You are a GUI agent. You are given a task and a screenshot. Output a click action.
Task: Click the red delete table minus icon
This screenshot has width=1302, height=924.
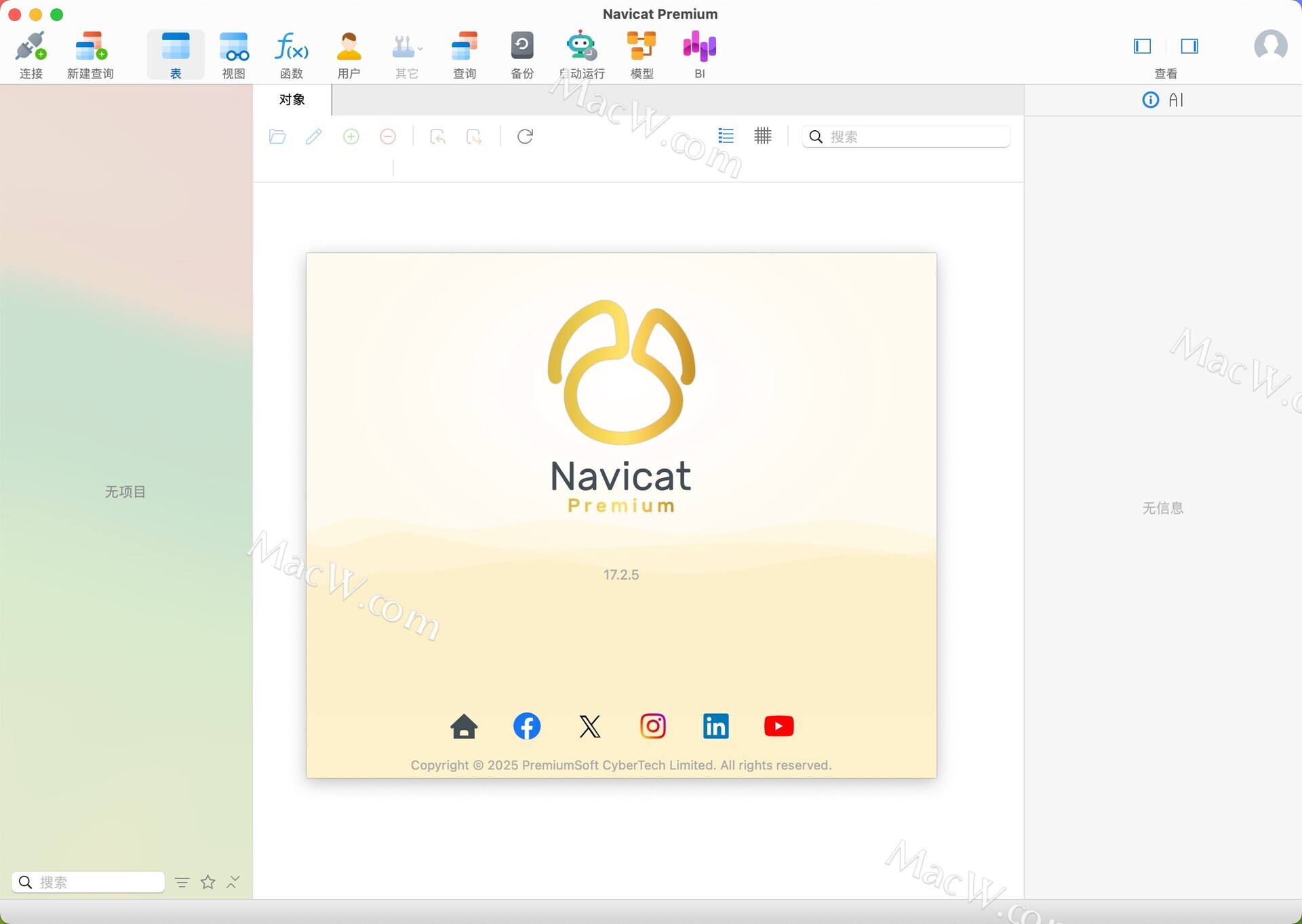388,137
